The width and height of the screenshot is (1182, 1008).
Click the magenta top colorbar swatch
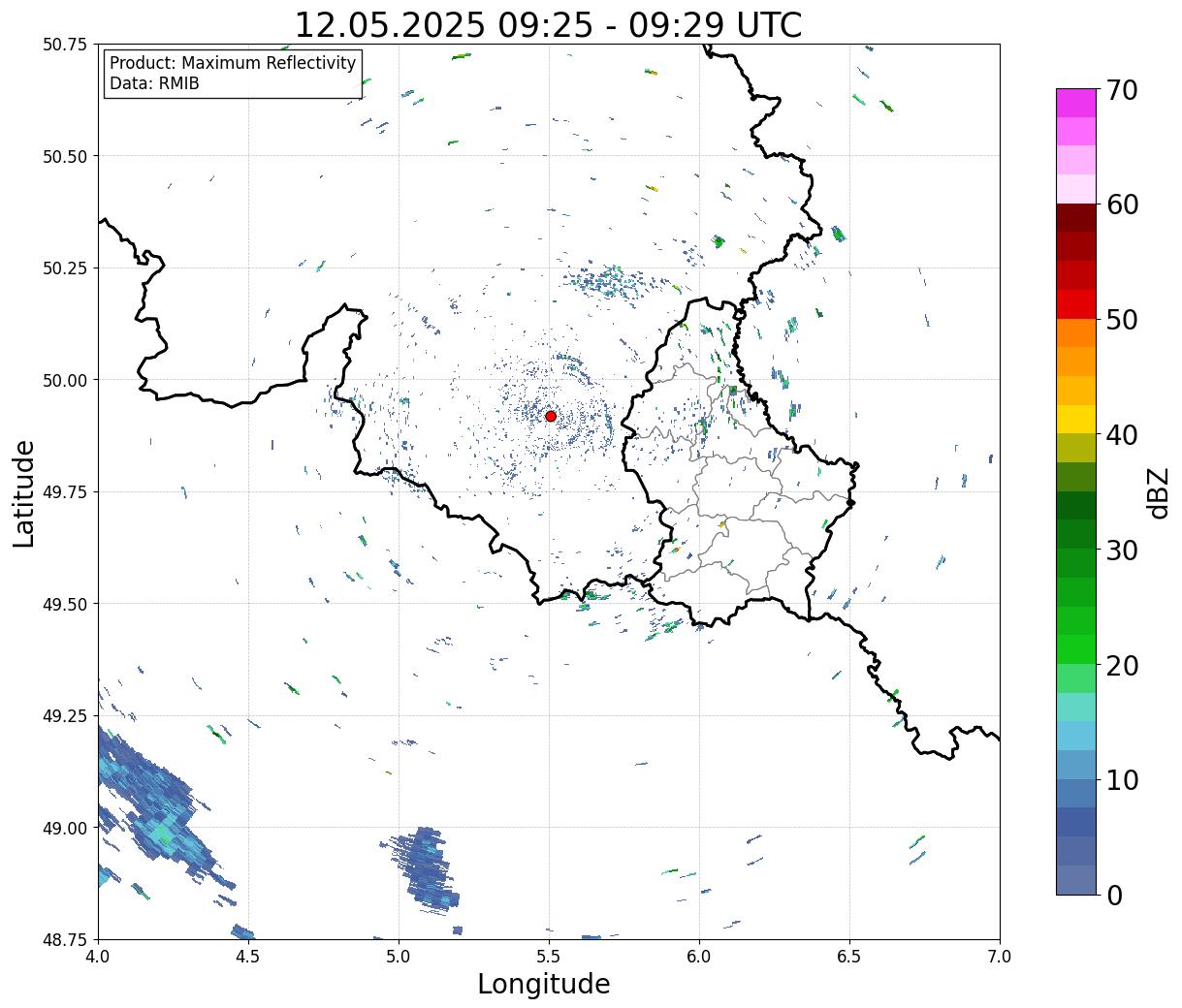pyautogui.click(x=1076, y=103)
